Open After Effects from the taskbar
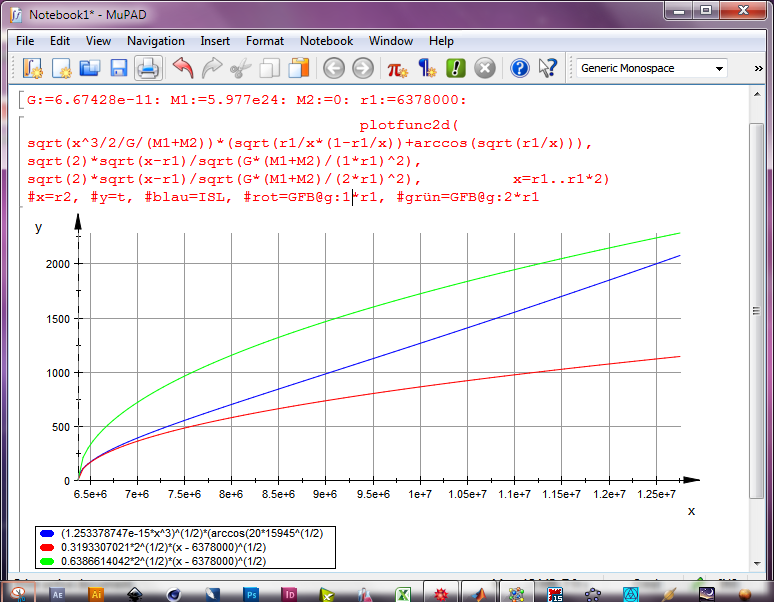774x602 pixels. click(x=58, y=594)
